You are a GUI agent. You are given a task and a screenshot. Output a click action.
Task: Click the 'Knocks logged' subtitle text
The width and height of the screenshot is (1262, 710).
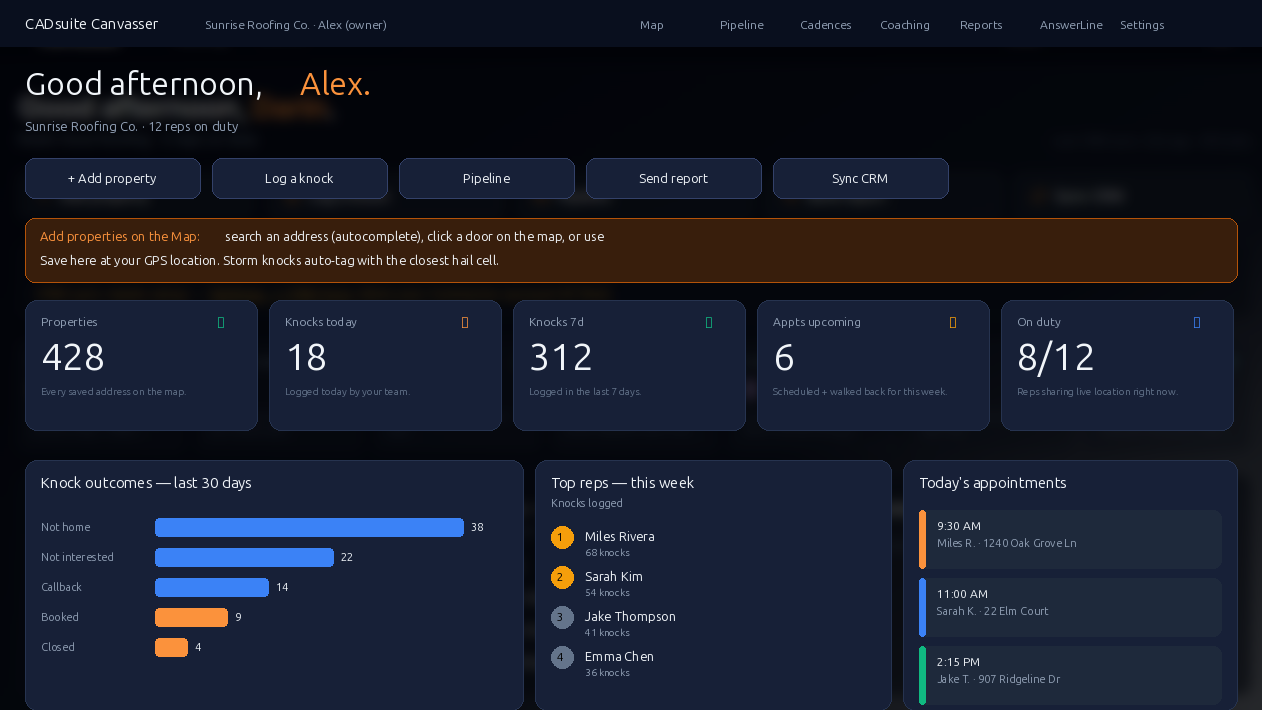click(x=587, y=503)
